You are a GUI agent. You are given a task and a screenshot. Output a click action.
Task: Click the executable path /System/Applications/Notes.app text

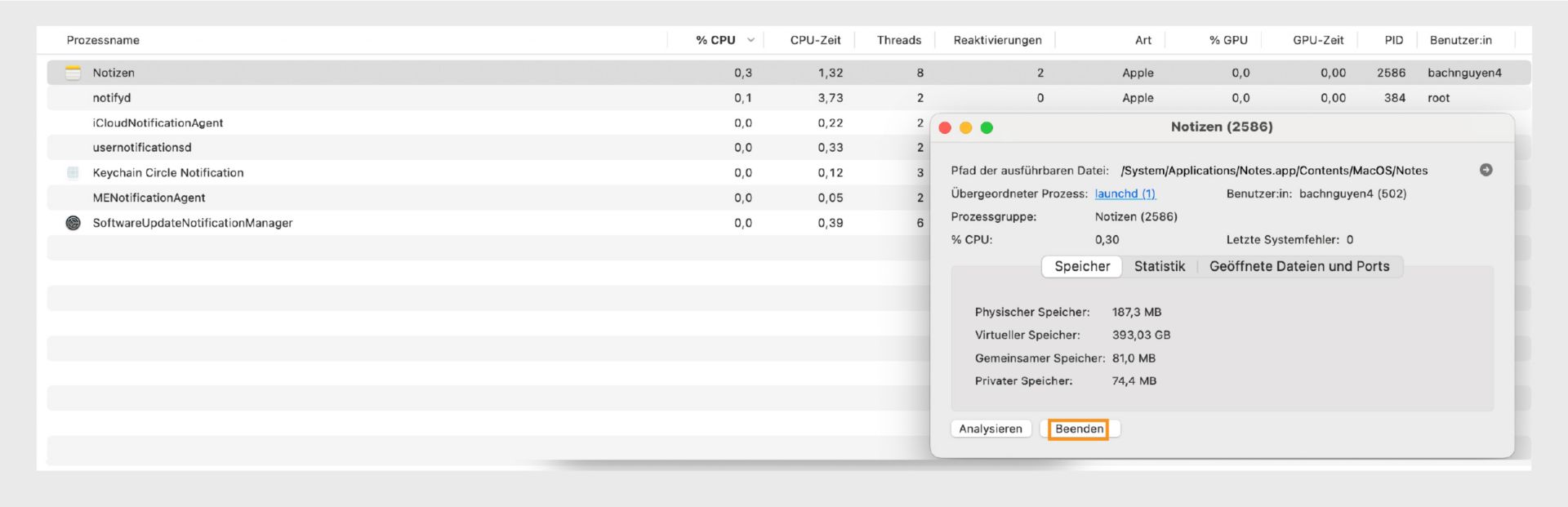pos(1274,171)
